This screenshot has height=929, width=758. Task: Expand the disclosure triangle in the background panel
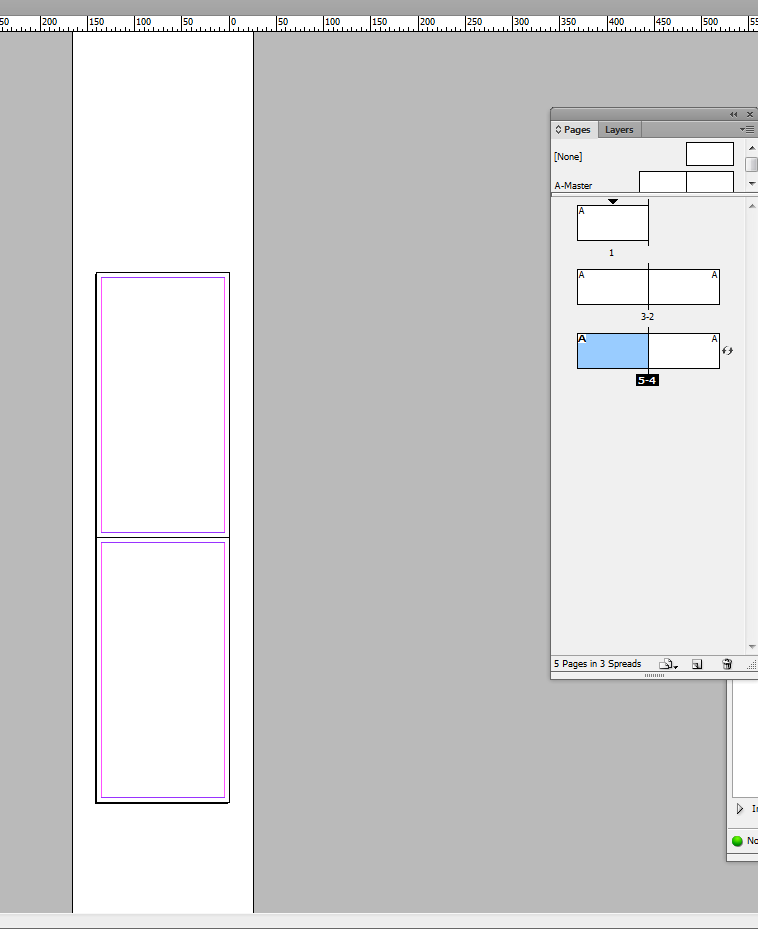(740, 808)
